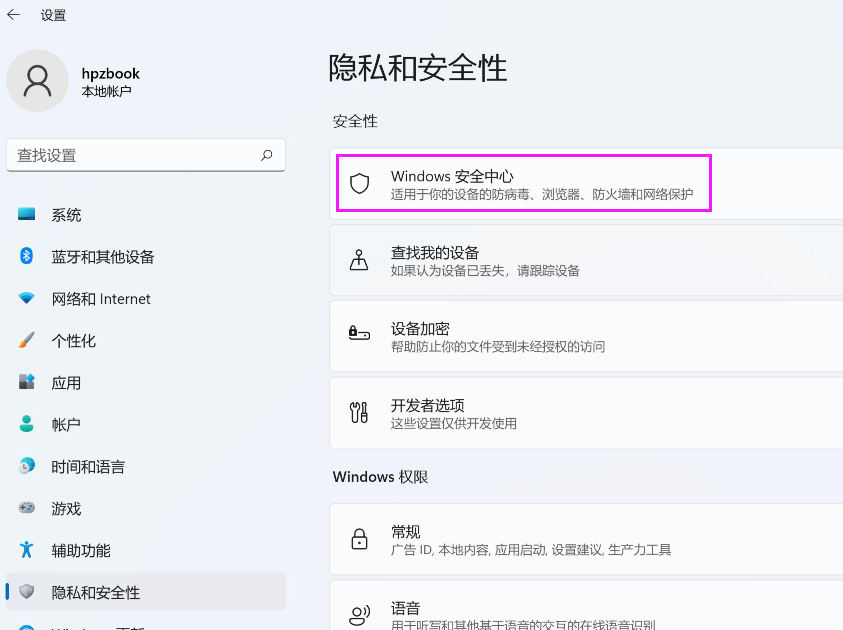Open 系统 settings category
Screen dimensions: 843x630
(146, 215)
